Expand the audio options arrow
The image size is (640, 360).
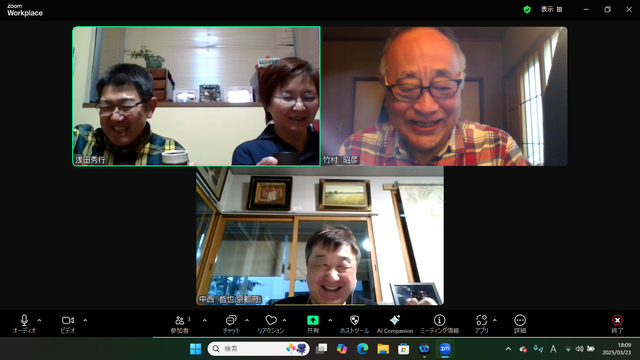(39, 320)
